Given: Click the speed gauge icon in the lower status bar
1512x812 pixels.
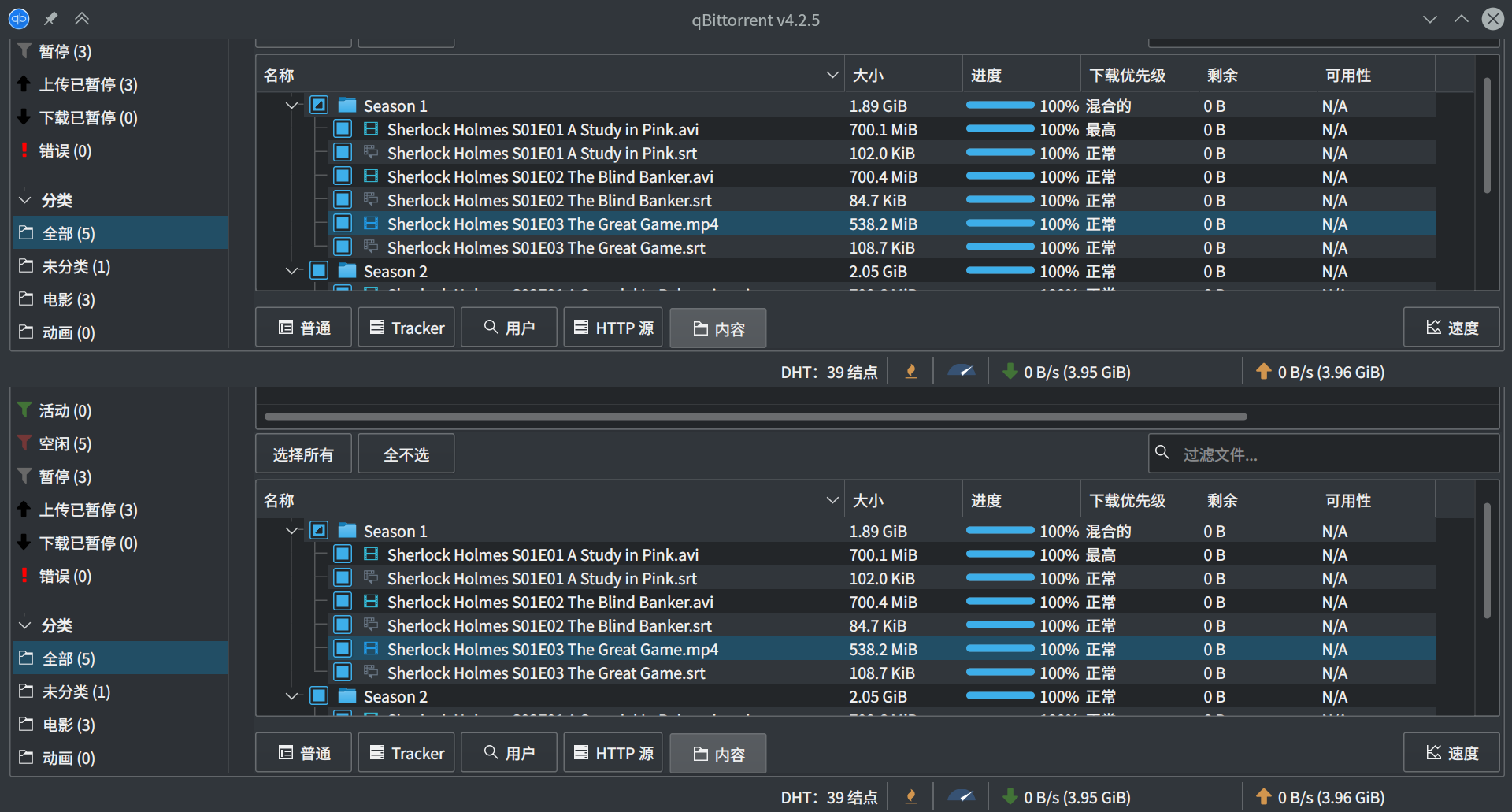Looking at the screenshot, I should [x=962, y=796].
